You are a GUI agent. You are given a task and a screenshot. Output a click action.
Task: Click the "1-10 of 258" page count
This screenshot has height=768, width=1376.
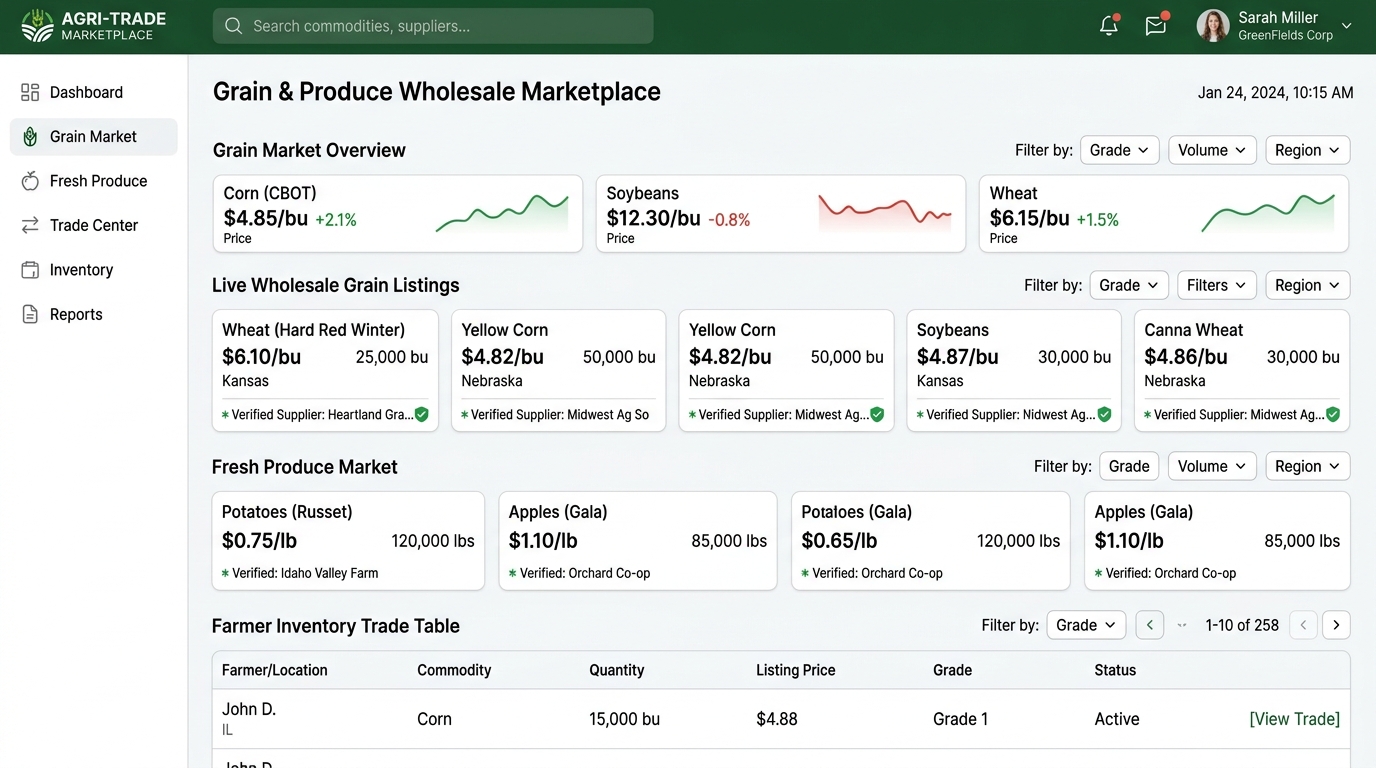click(x=1242, y=625)
